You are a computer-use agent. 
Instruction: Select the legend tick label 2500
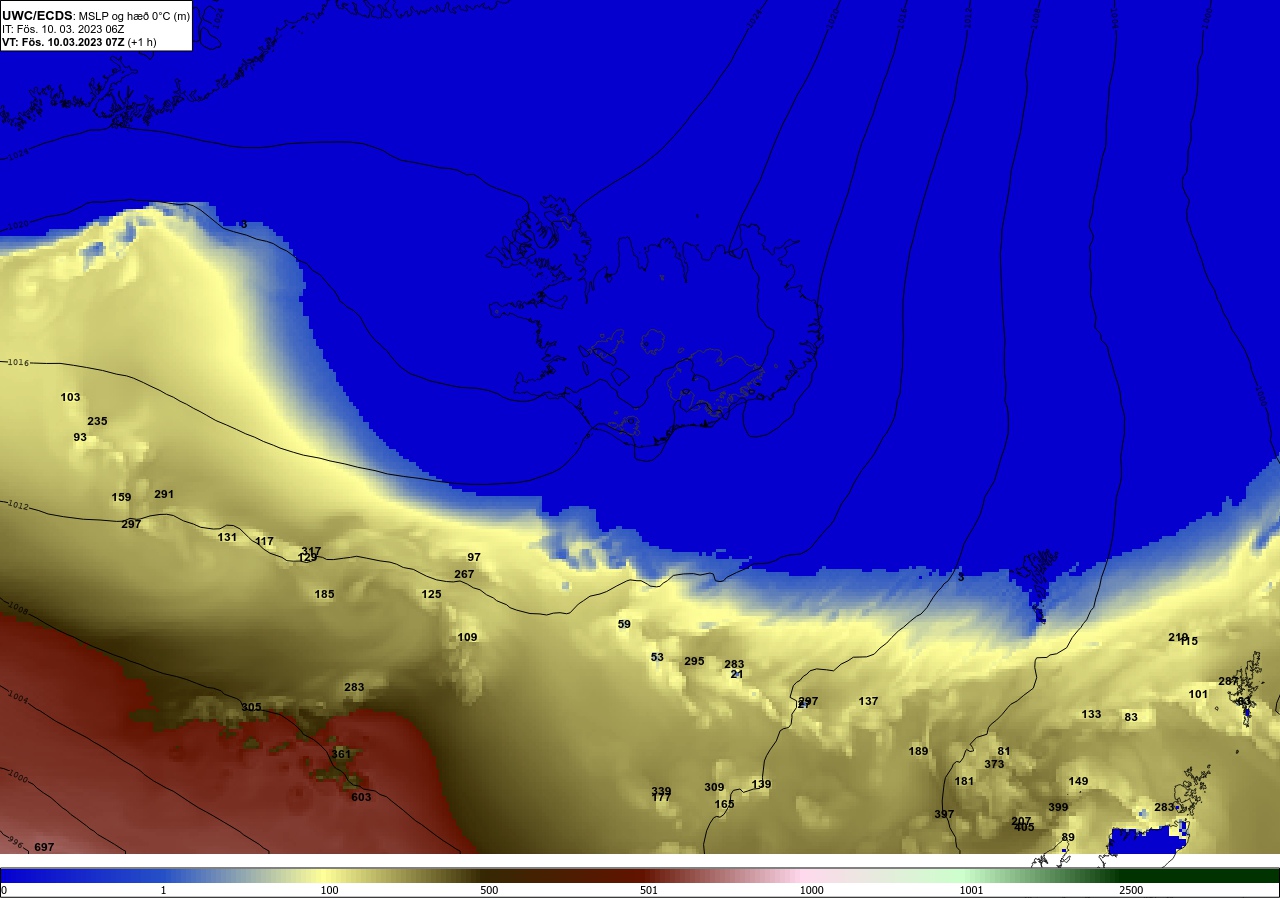[x=1132, y=890]
